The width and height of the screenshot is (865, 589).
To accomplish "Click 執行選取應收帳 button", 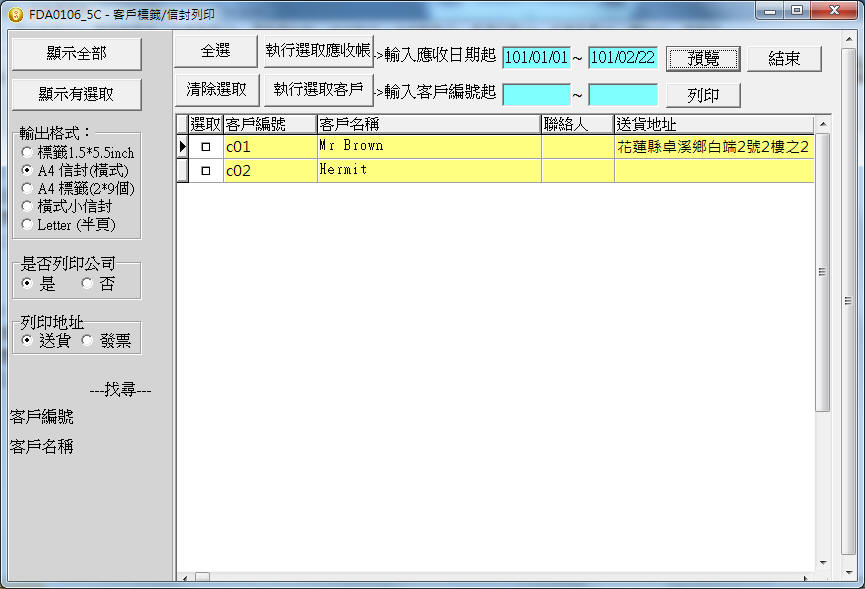I will pos(318,51).
